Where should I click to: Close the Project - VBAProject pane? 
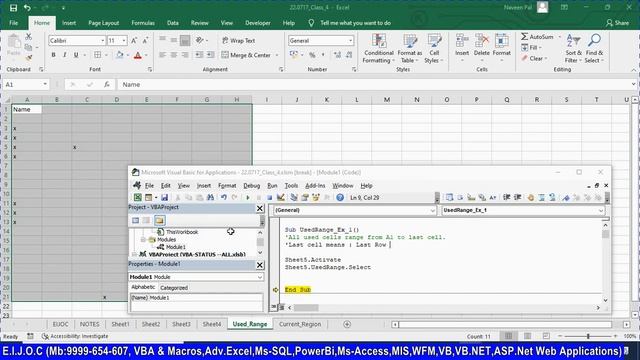coord(260,208)
